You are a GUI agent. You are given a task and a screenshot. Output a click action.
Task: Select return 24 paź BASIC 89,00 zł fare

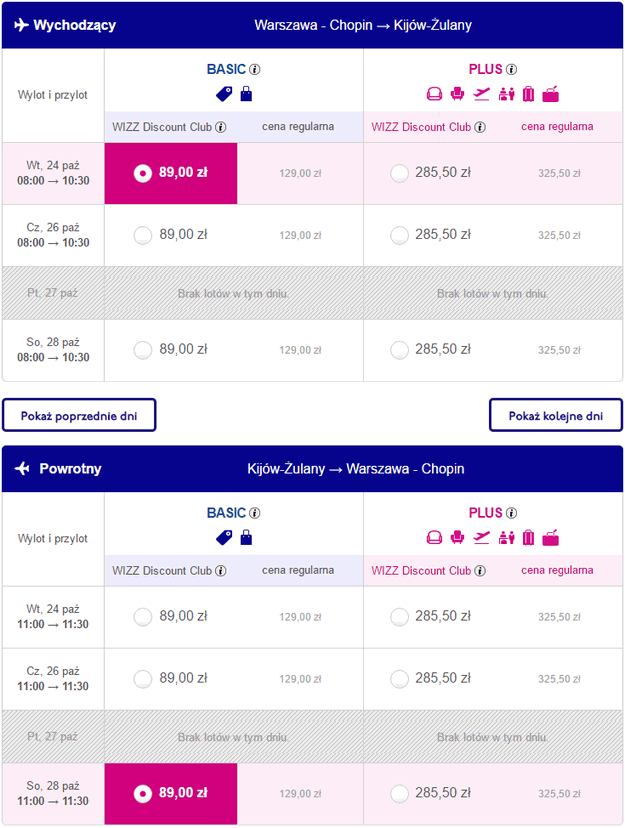[x=142, y=617]
